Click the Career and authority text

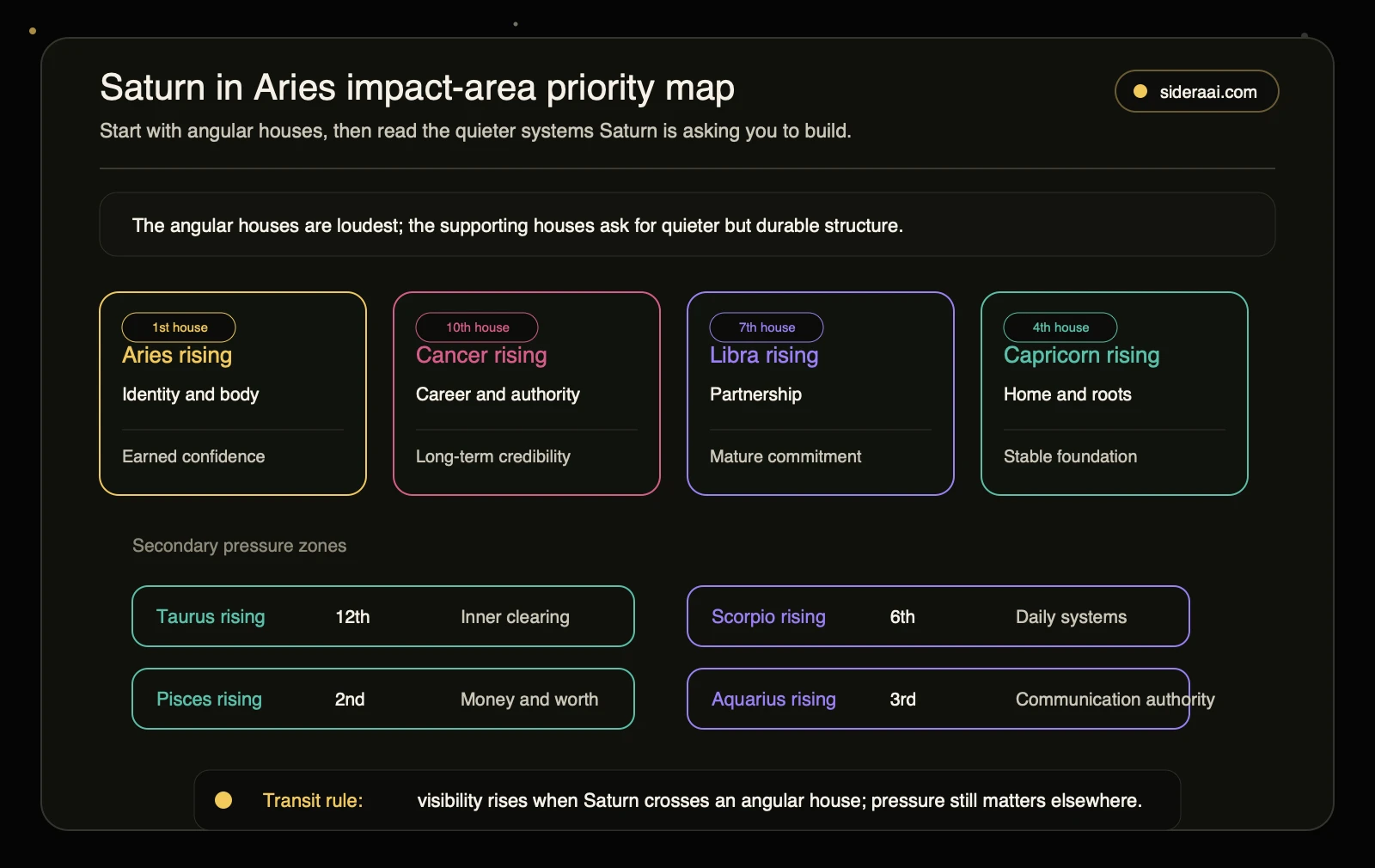498,394
